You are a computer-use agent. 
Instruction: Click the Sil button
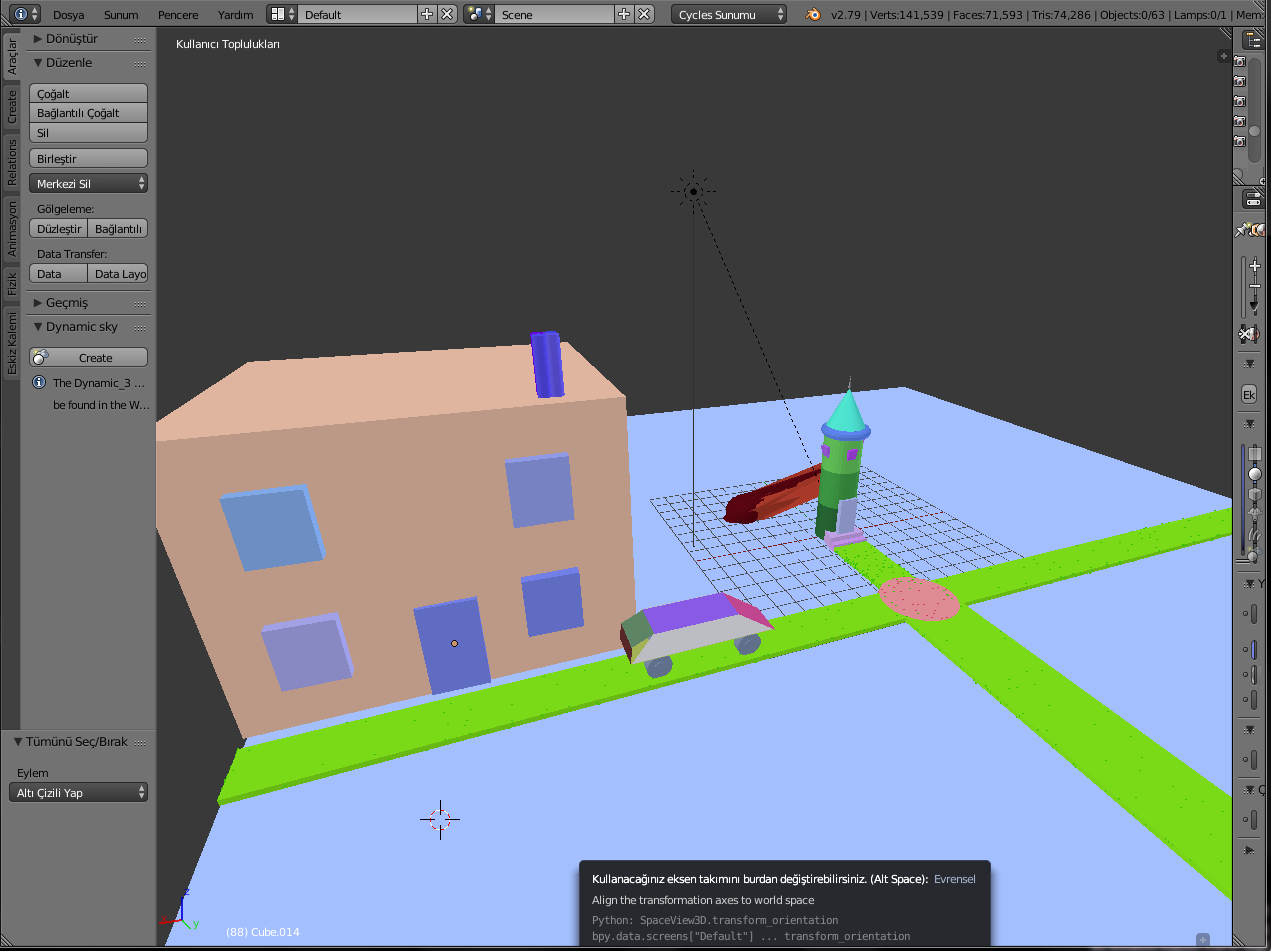tap(89, 132)
